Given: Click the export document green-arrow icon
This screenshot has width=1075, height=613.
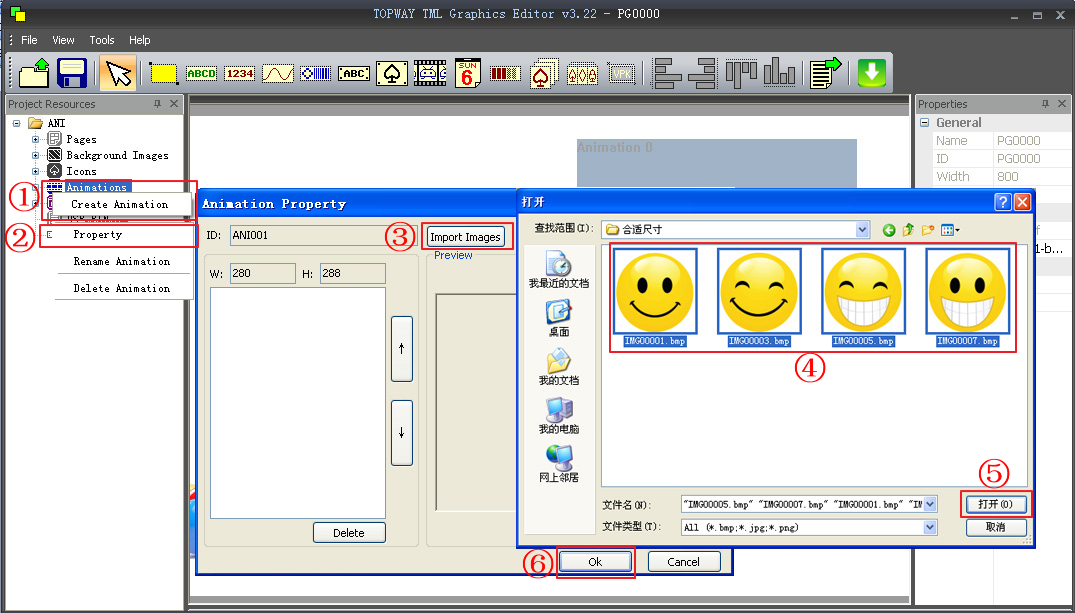Looking at the screenshot, I should pyautogui.click(x=825, y=73).
